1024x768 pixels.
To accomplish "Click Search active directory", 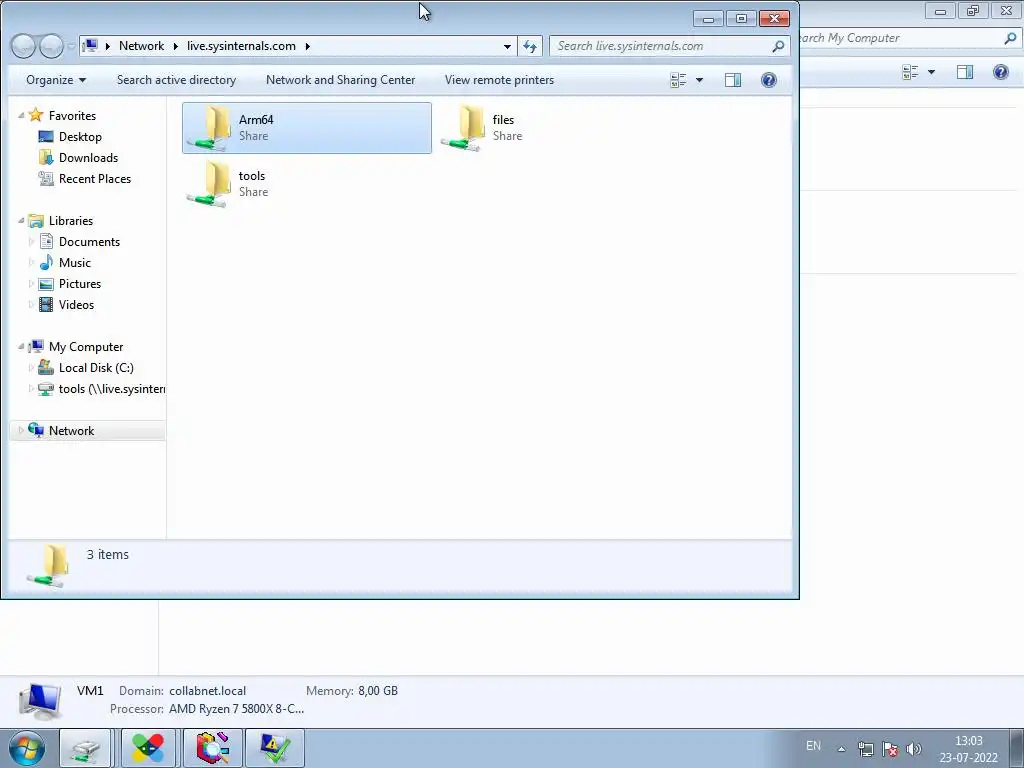I will [x=176, y=80].
